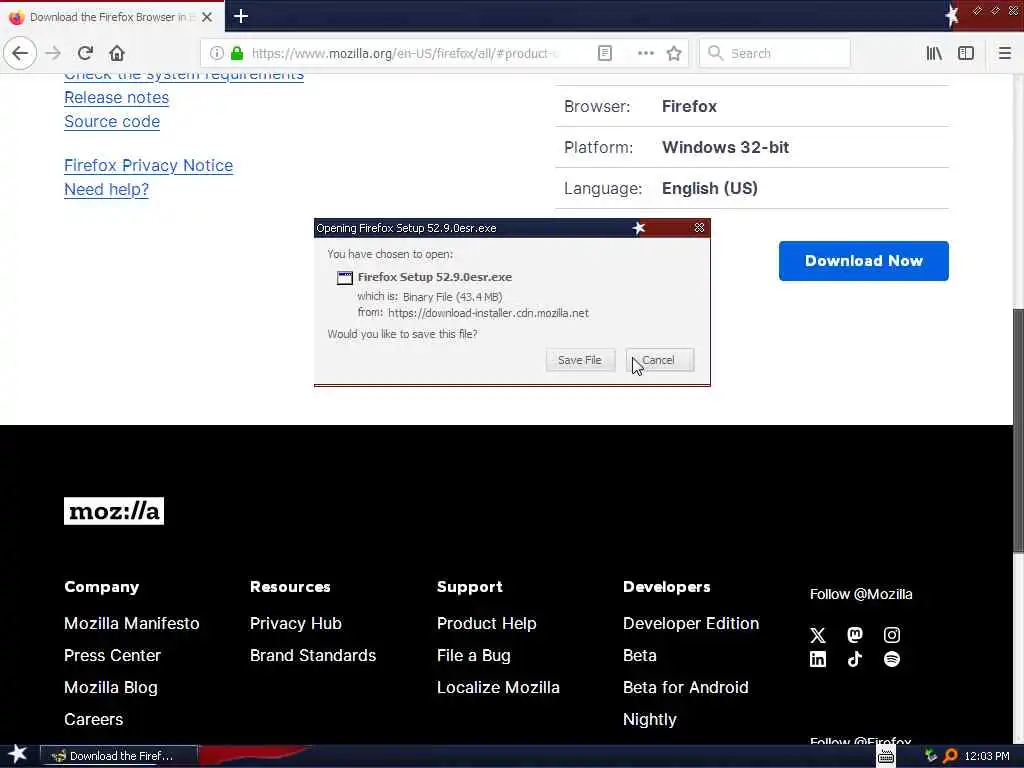The height and width of the screenshot is (768, 1024).
Task: Open Brand Standards footer link
Action: (x=313, y=655)
